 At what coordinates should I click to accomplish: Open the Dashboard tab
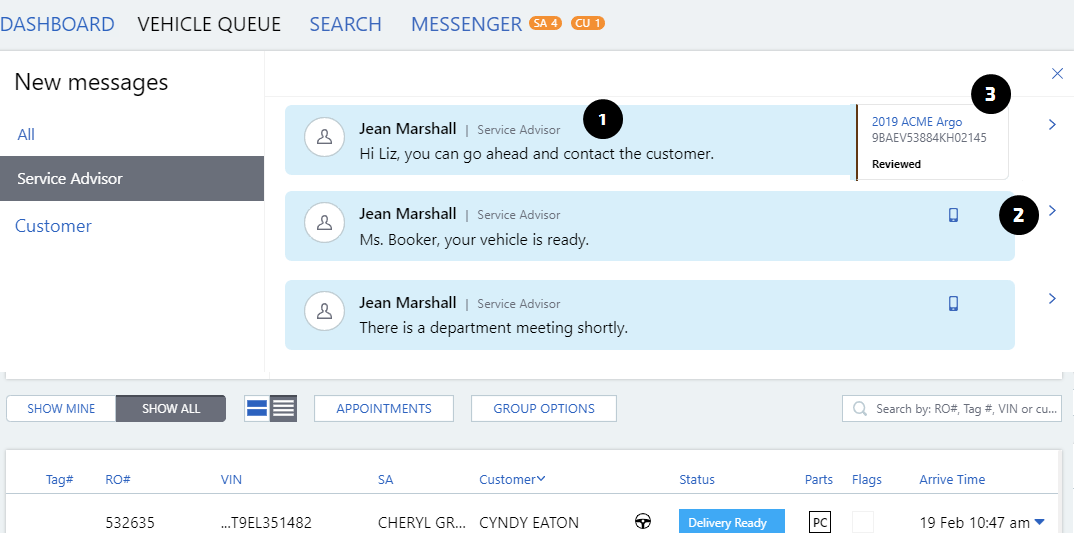point(57,24)
